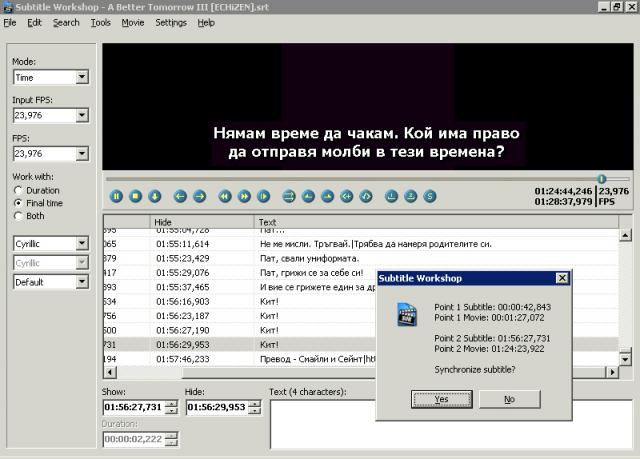Click the set show time icon
The width and height of the screenshot is (640, 459).
click(x=308, y=197)
